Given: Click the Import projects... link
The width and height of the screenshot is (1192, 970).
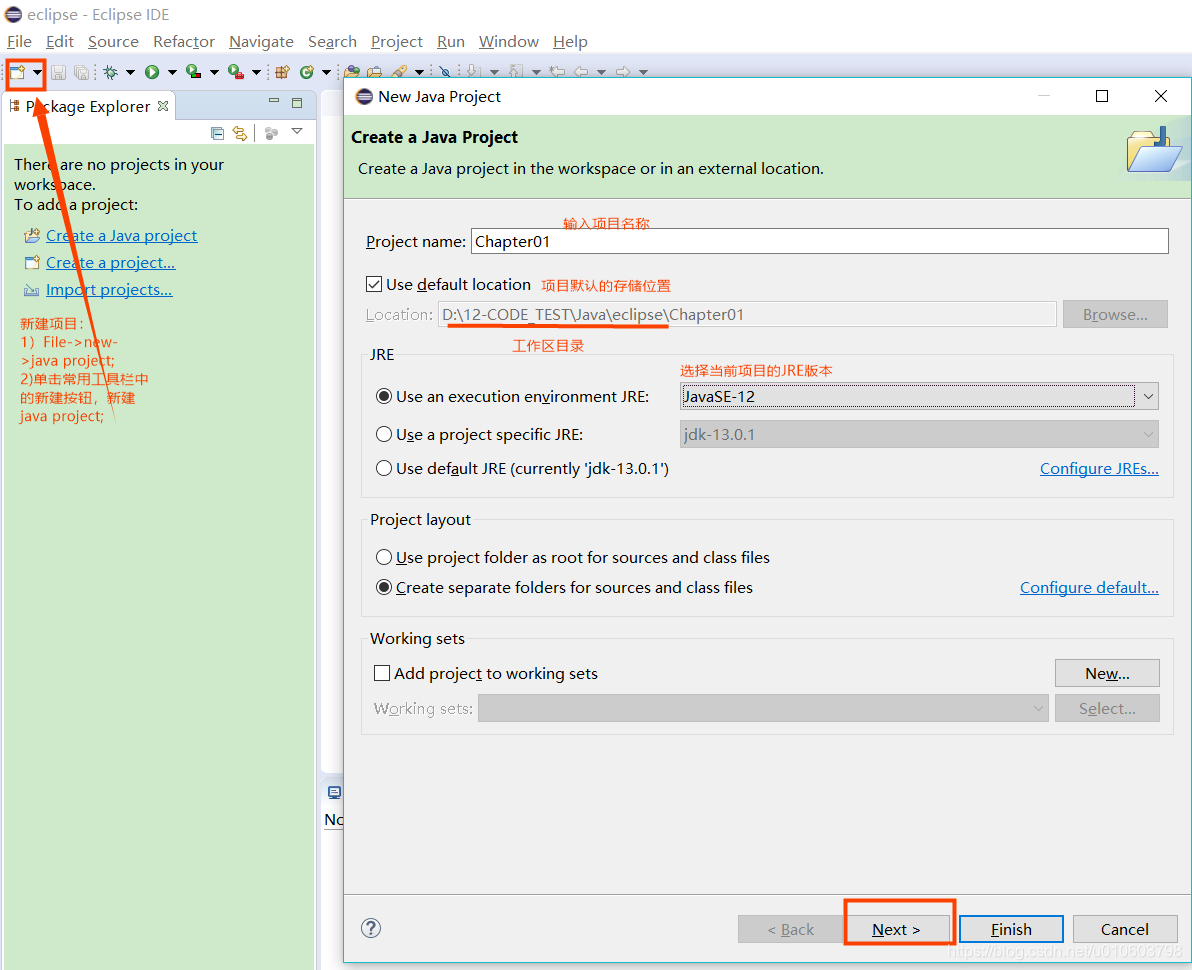Looking at the screenshot, I should [x=109, y=290].
